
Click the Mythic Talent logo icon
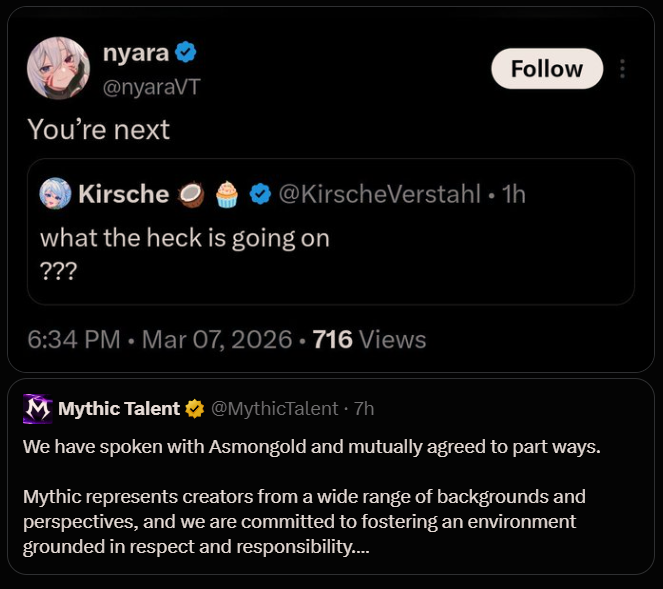click(38, 408)
